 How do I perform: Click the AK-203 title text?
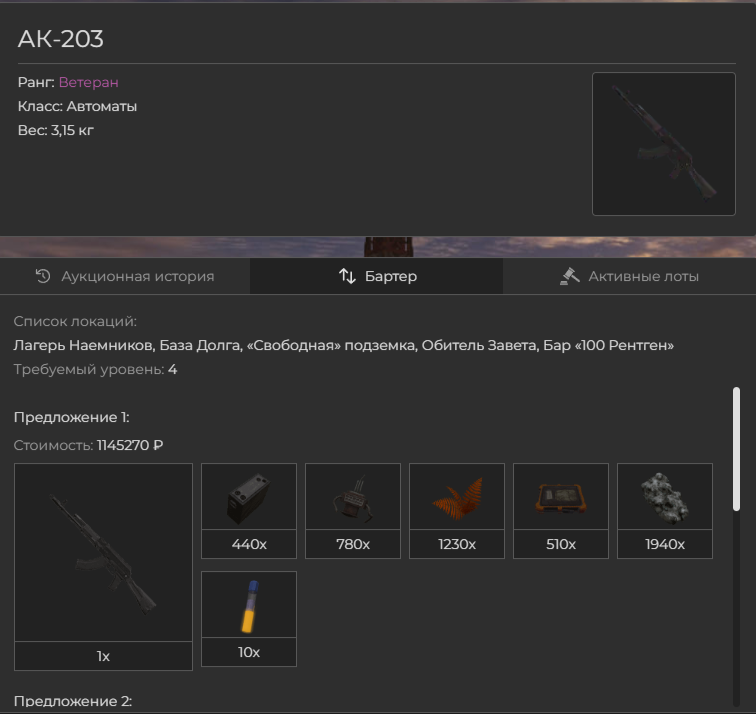[x=61, y=39]
